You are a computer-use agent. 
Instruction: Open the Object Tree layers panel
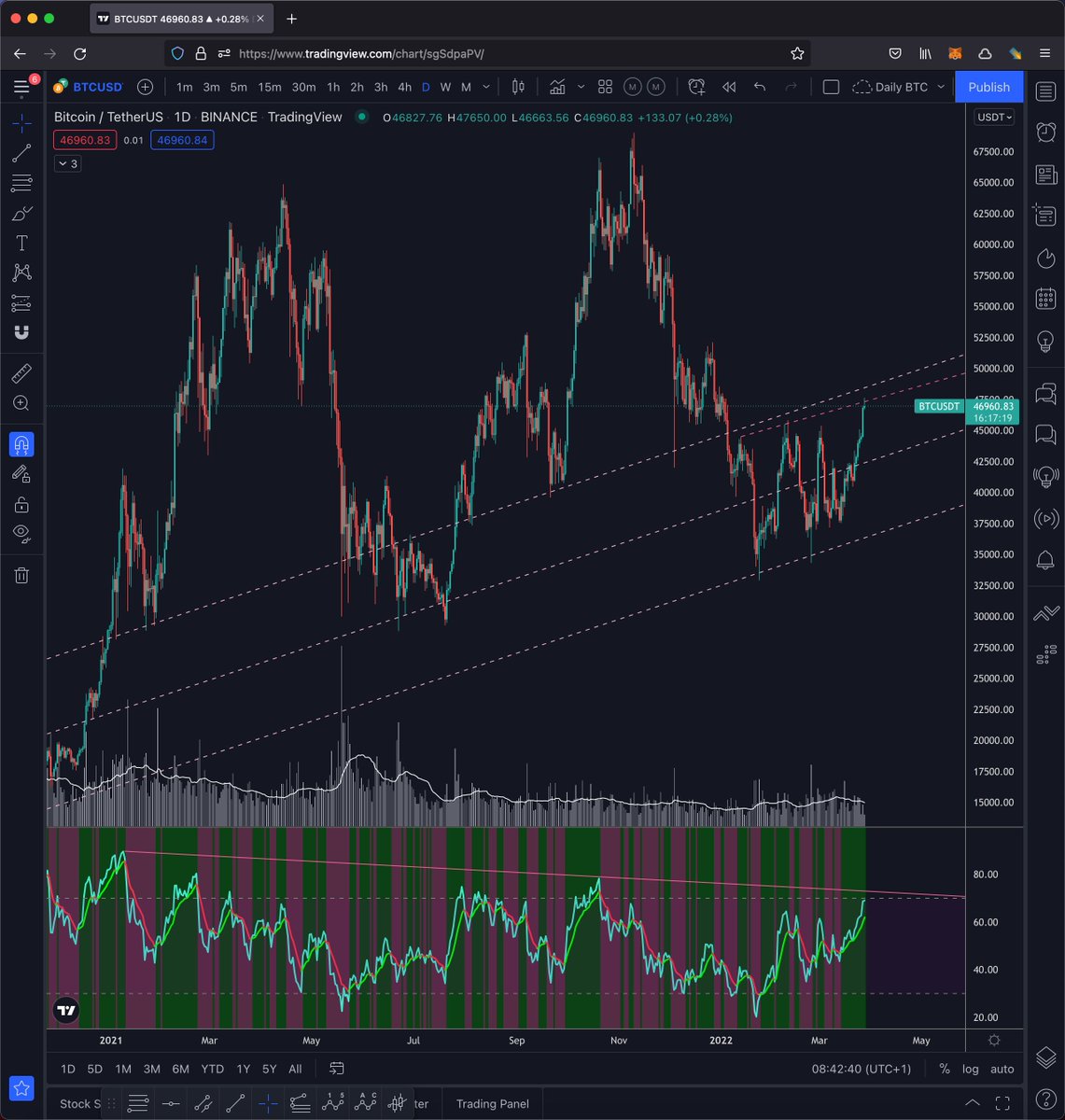[1045, 1057]
